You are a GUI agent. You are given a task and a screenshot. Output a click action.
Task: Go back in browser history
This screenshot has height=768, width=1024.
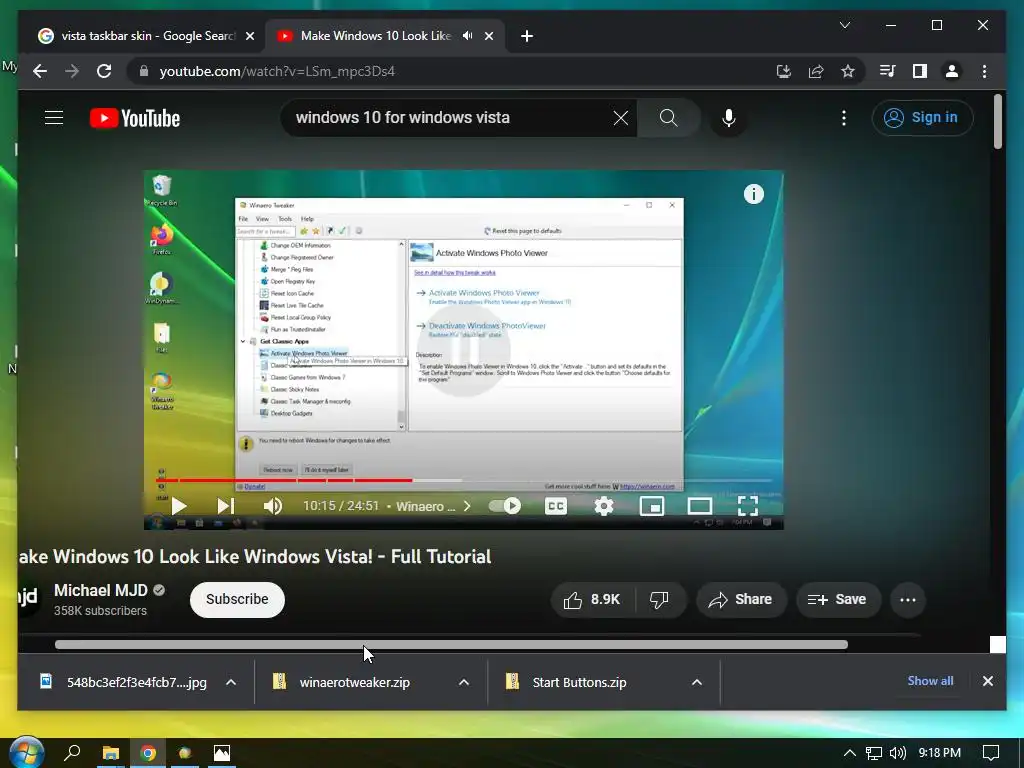coord(40,71)
